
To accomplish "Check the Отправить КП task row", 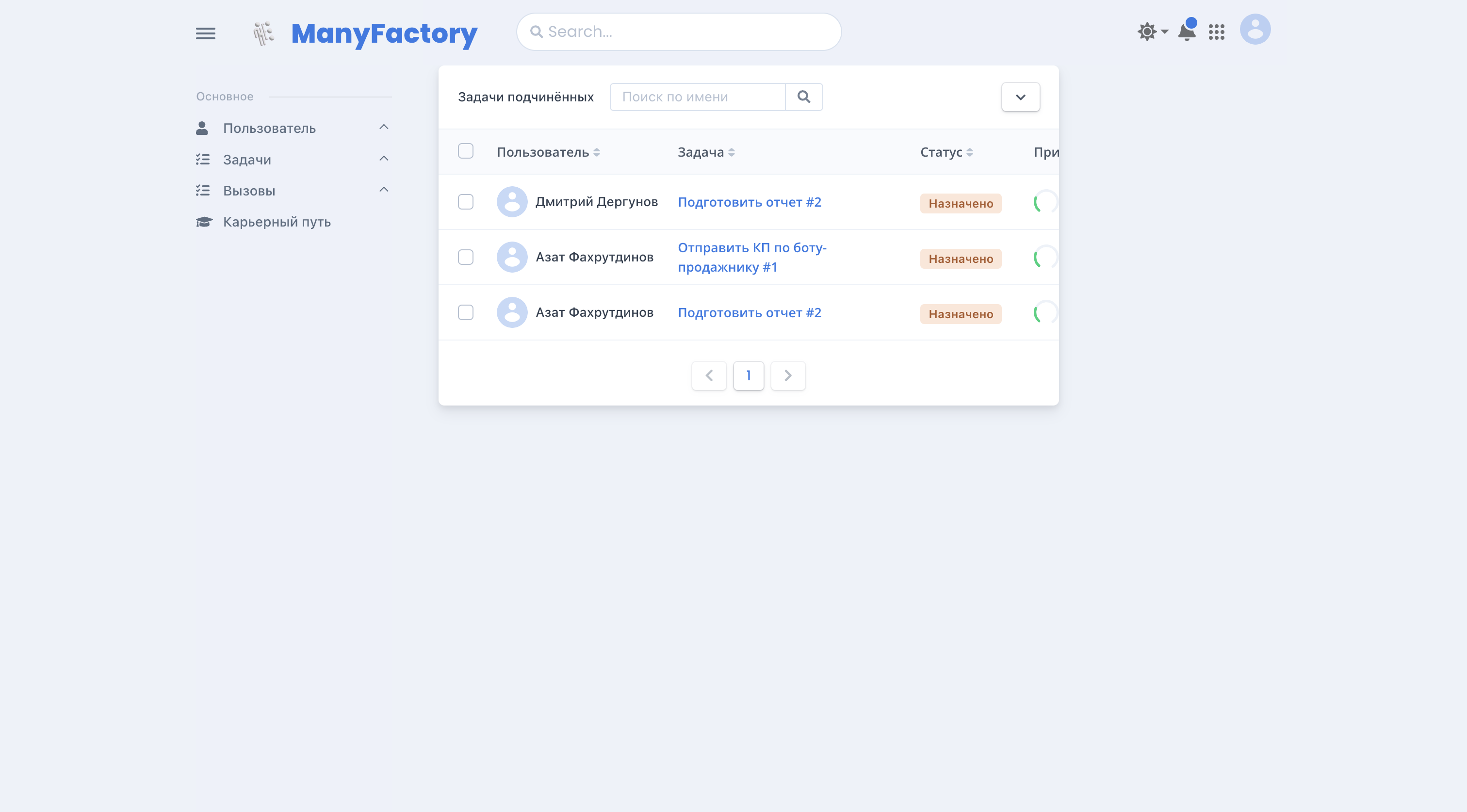I will coord(466,257).
